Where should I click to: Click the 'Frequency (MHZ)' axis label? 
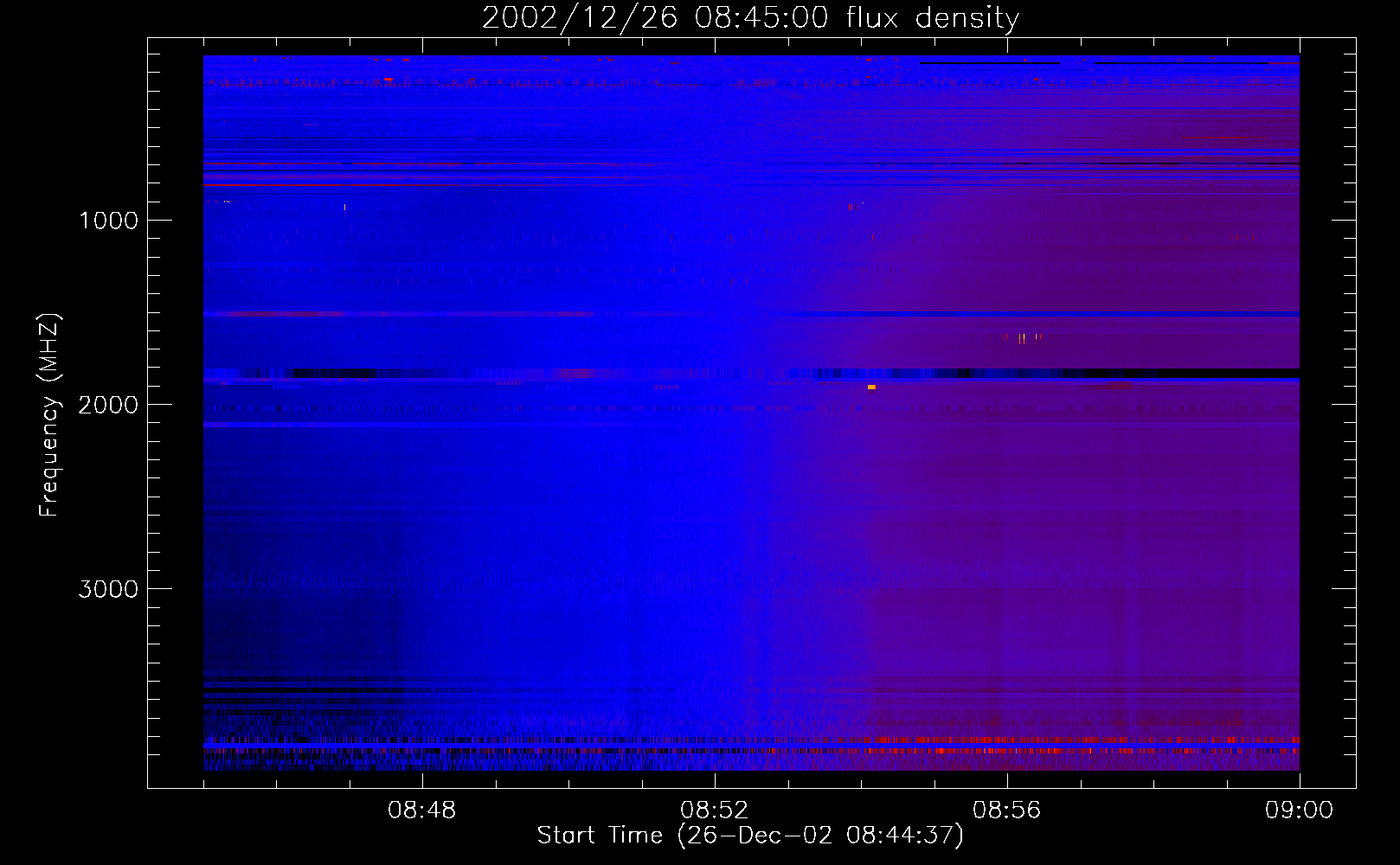click(49, 415)
